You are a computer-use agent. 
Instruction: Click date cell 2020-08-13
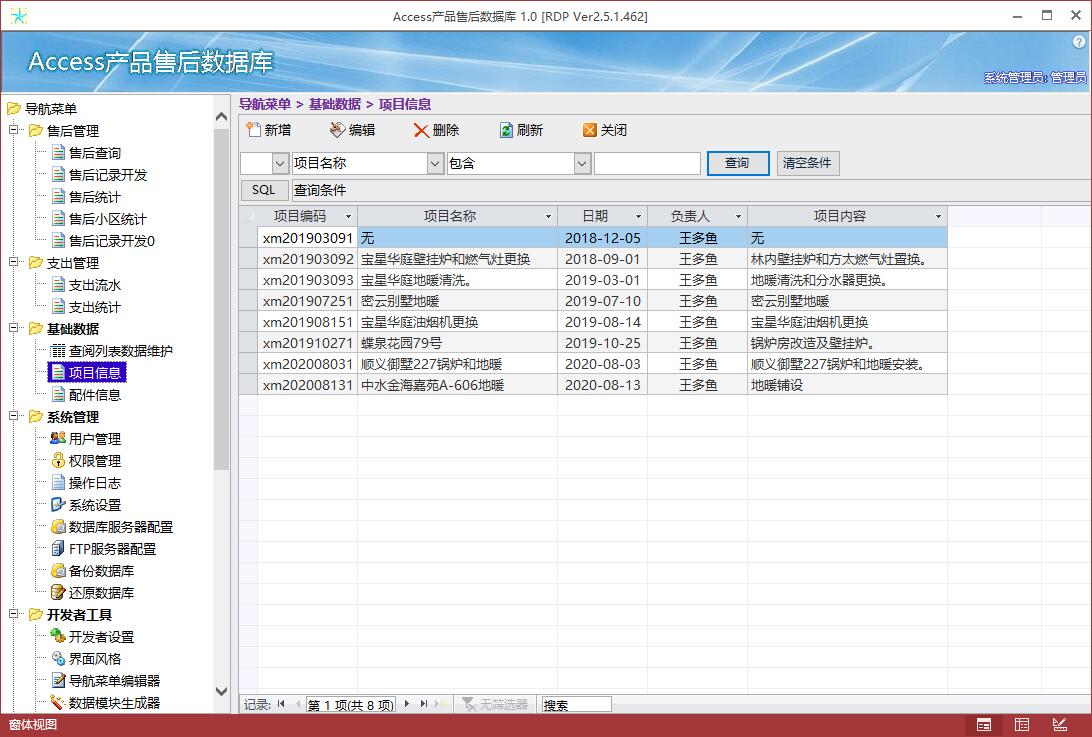(x=602, y=385)
